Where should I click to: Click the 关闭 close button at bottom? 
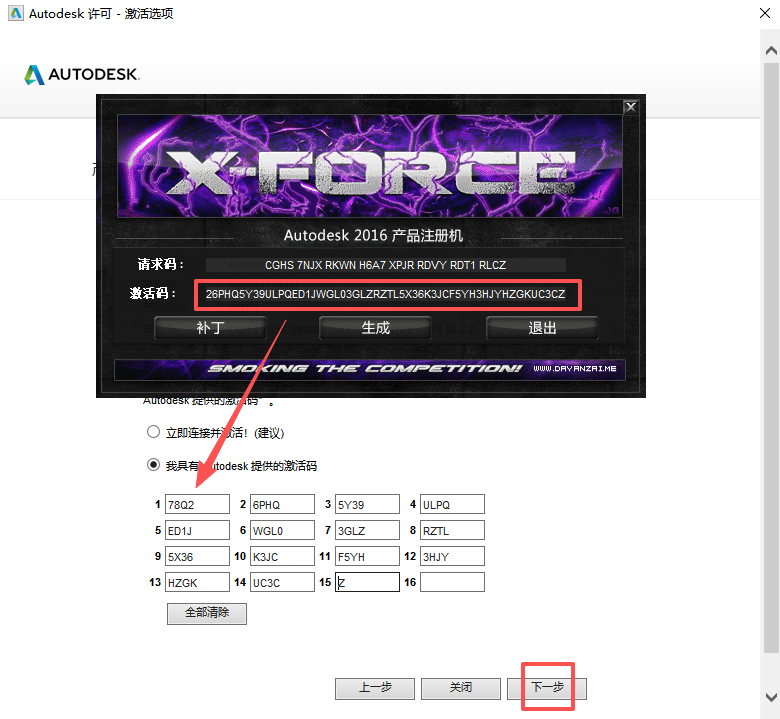tap(461, 688)
